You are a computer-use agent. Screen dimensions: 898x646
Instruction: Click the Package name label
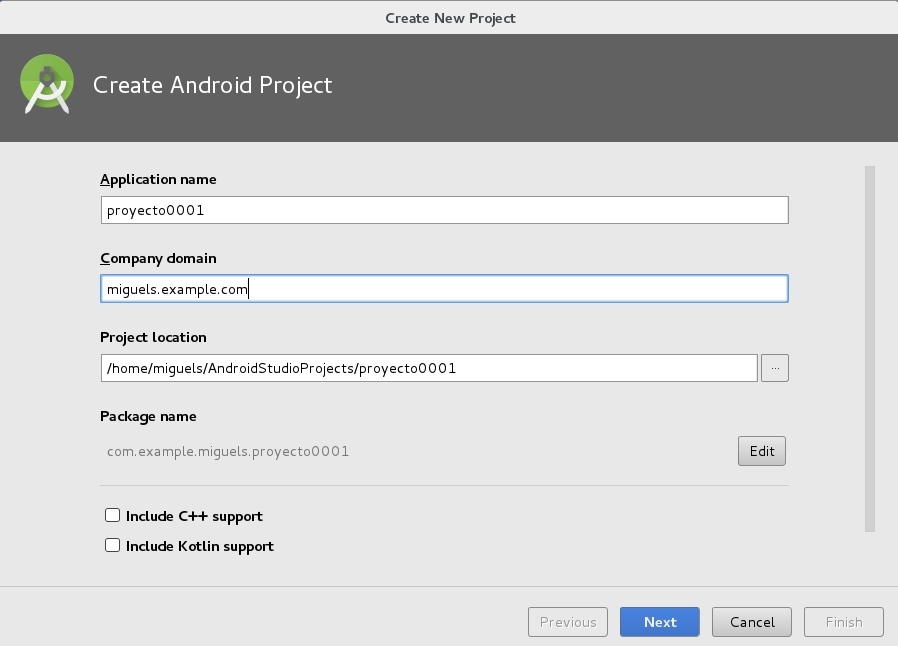[148, 417]
